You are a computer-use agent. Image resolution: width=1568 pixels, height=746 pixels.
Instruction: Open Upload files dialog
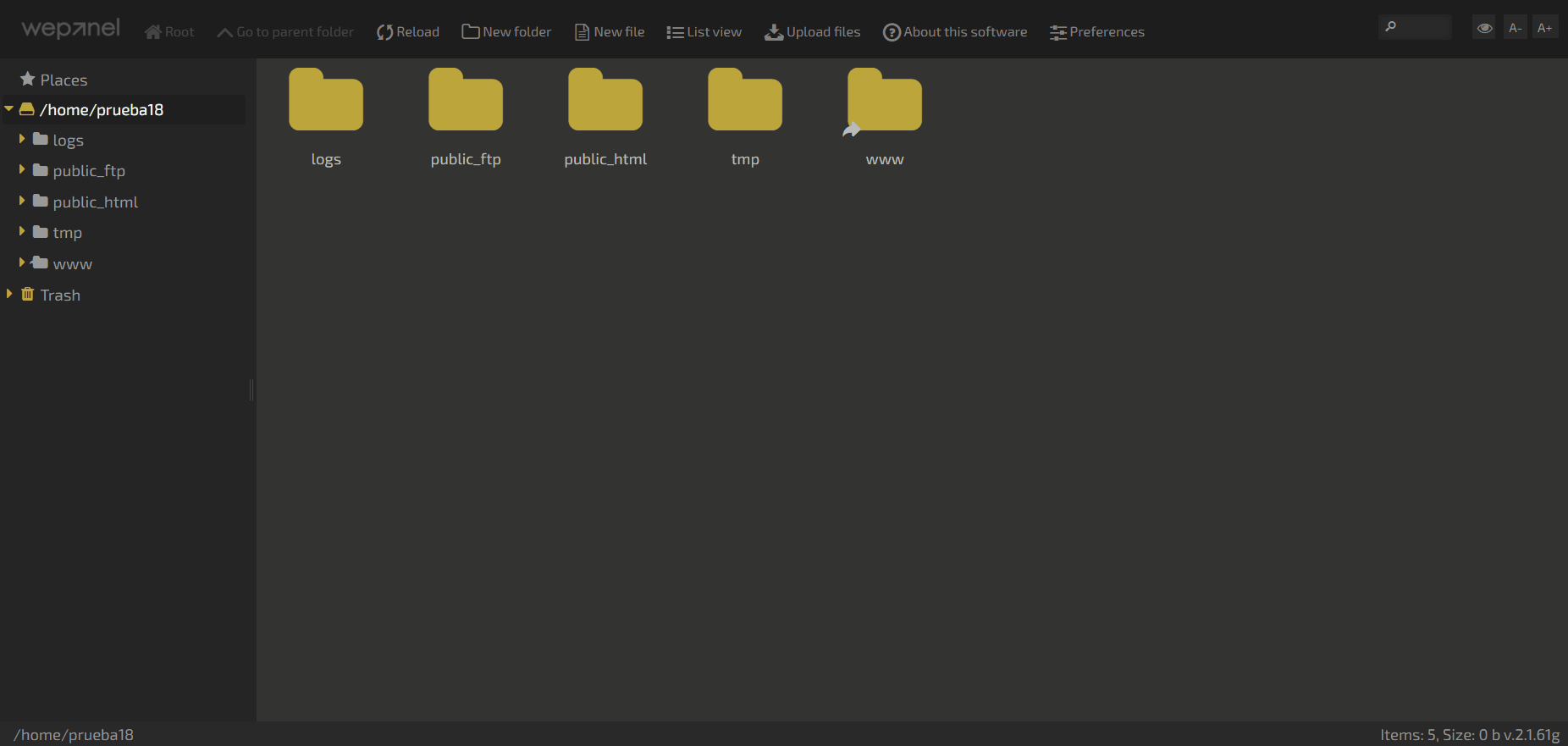(x=812, y=32)
